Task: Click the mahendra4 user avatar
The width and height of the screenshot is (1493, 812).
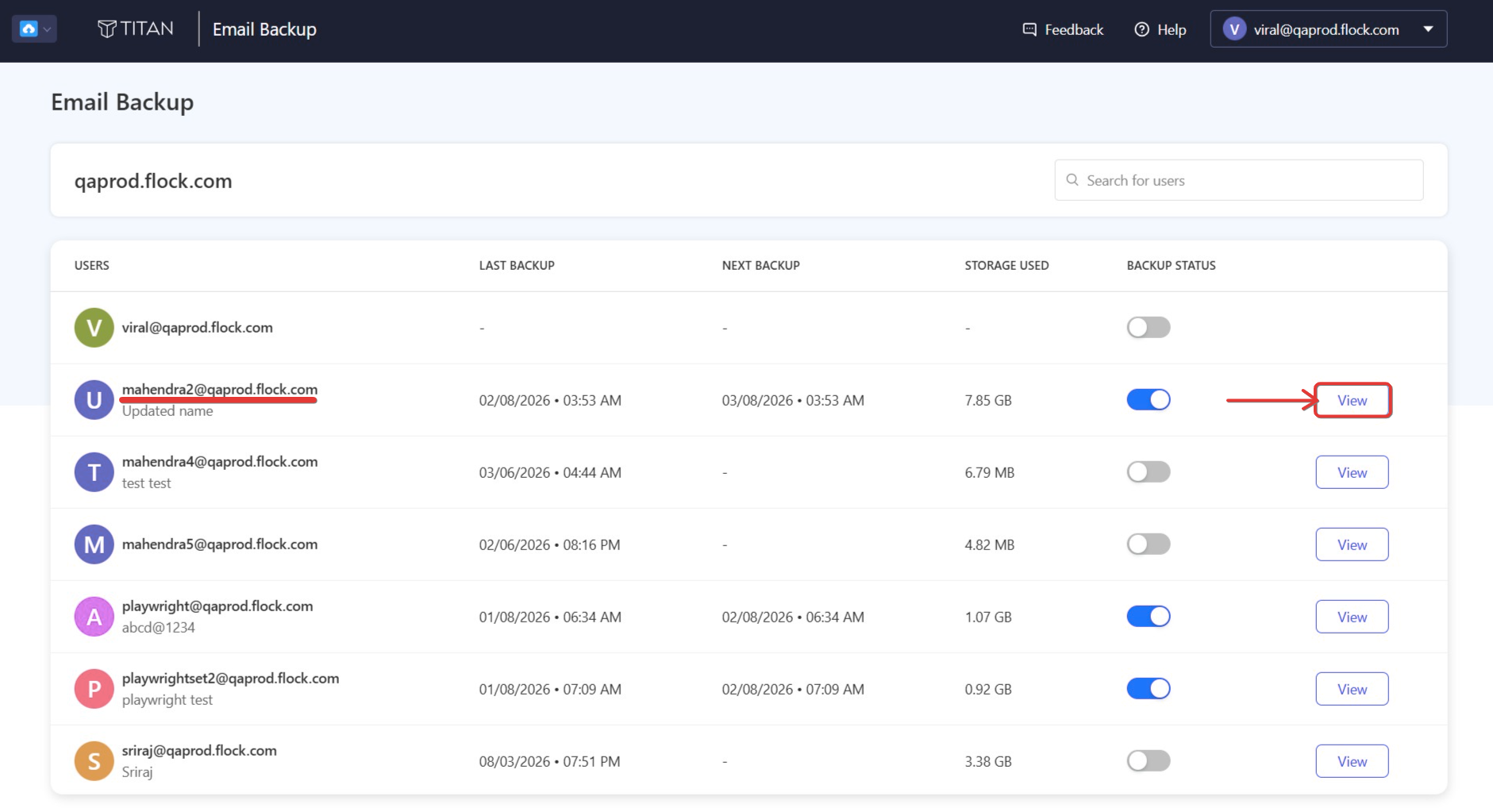Action: 94,472
